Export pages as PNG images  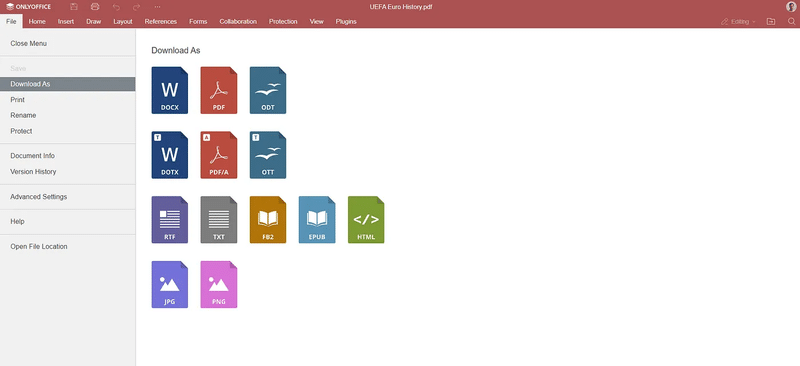pos(218,285)
